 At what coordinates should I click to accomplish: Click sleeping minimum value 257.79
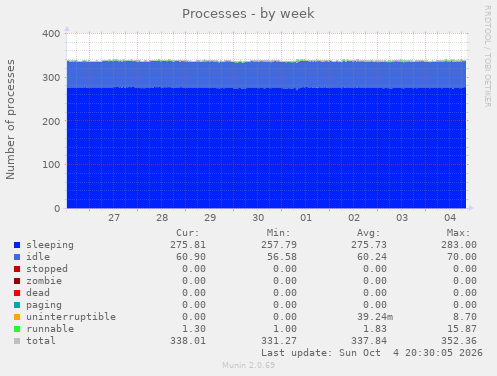(279, 245)
